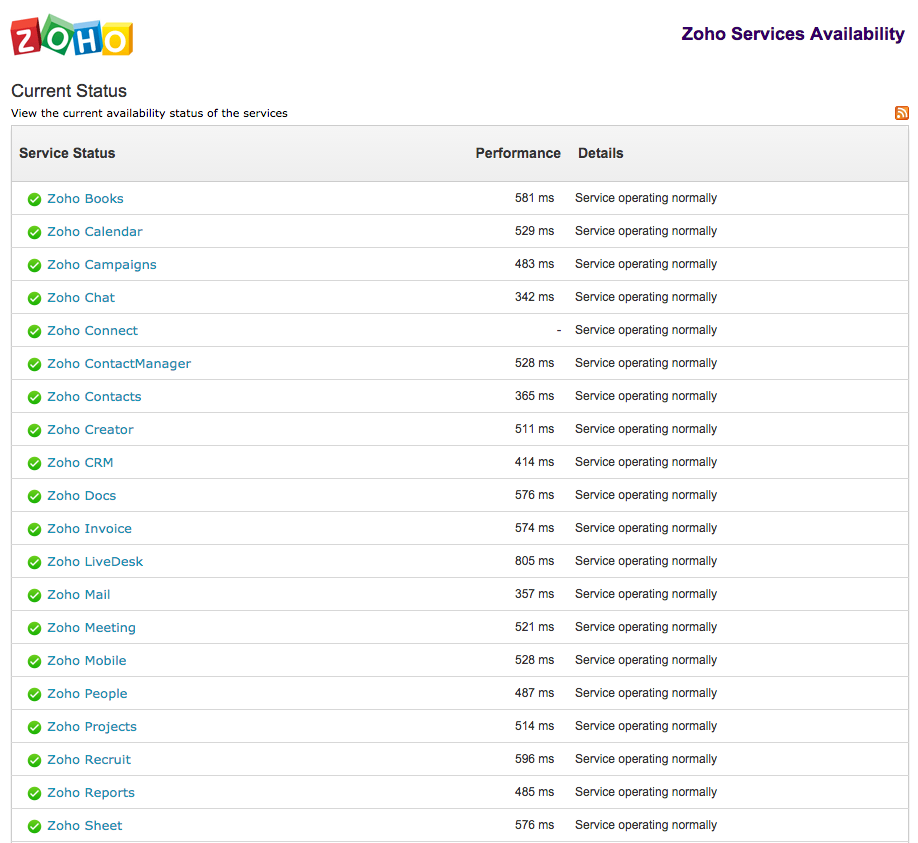This screenshot has height=843, width=918.
Task: Click the Details column header
Action: click(x=601, y=153)
